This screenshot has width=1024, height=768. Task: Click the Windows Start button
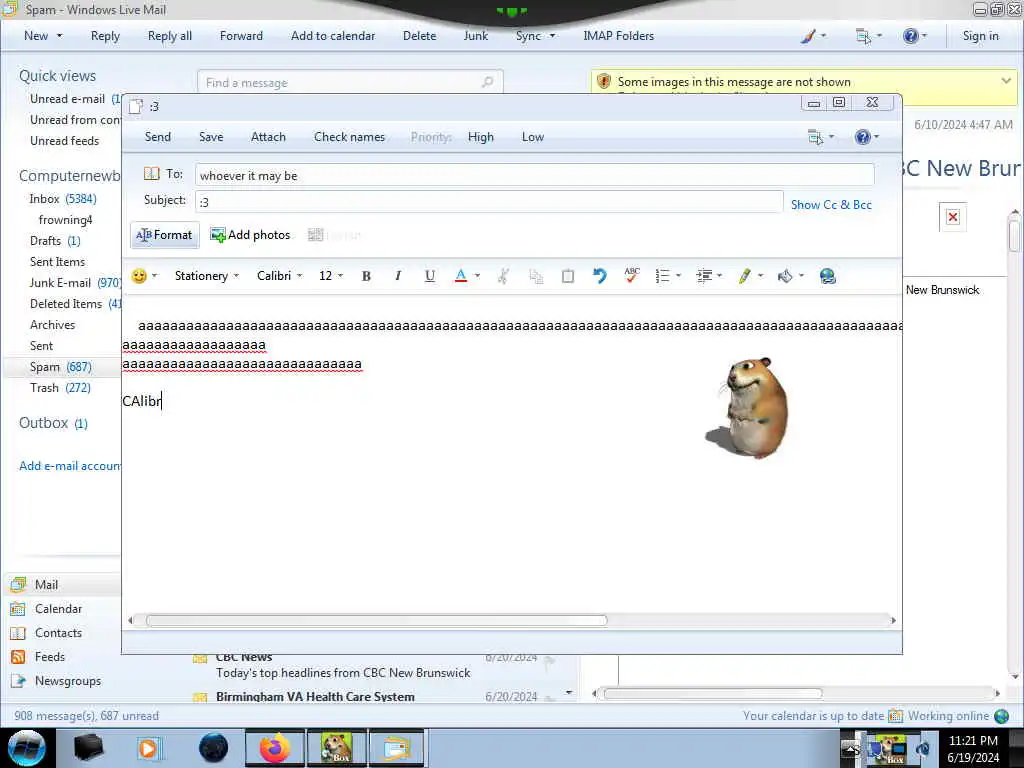click(x=26, y=748)
